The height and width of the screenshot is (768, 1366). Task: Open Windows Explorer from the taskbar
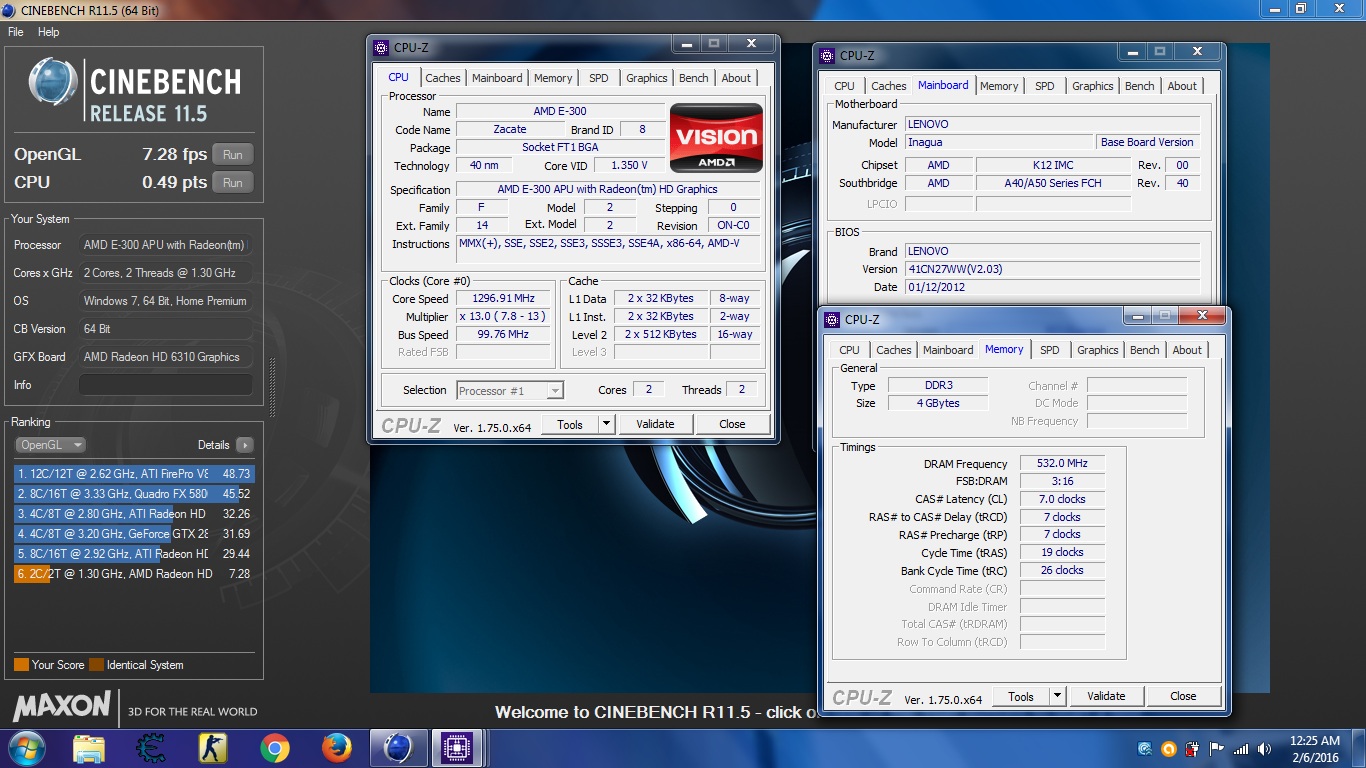[89, 748]
